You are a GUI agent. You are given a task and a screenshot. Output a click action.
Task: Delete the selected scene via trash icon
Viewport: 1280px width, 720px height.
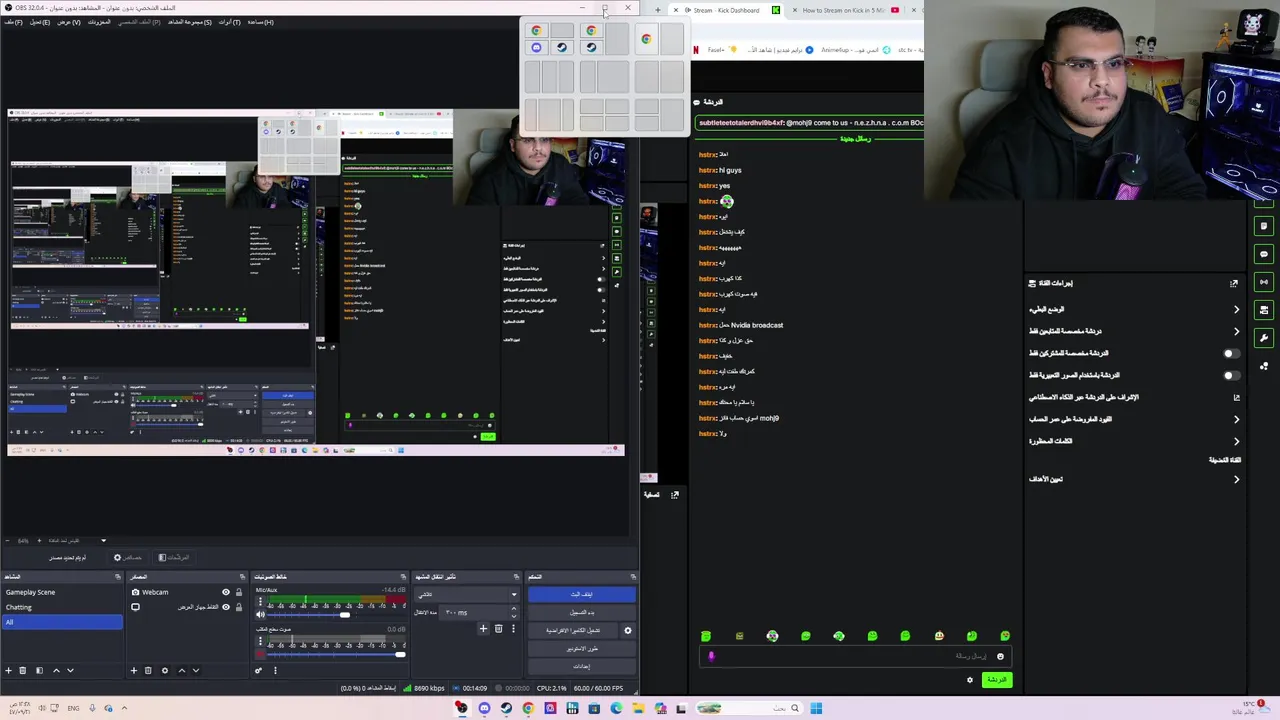tap(22, 670)
